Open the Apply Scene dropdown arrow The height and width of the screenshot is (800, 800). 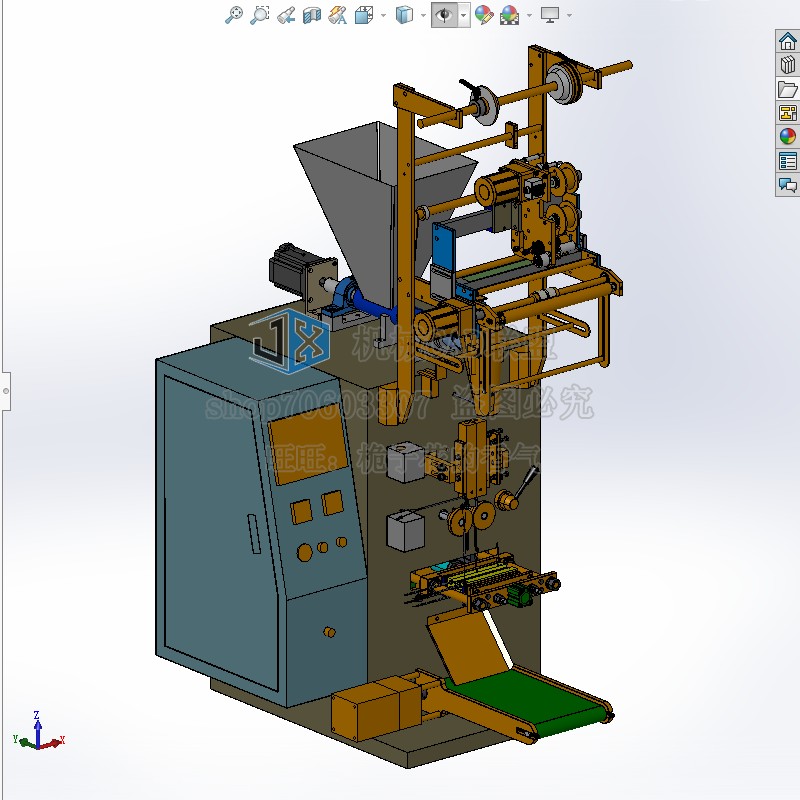(529, 15)
